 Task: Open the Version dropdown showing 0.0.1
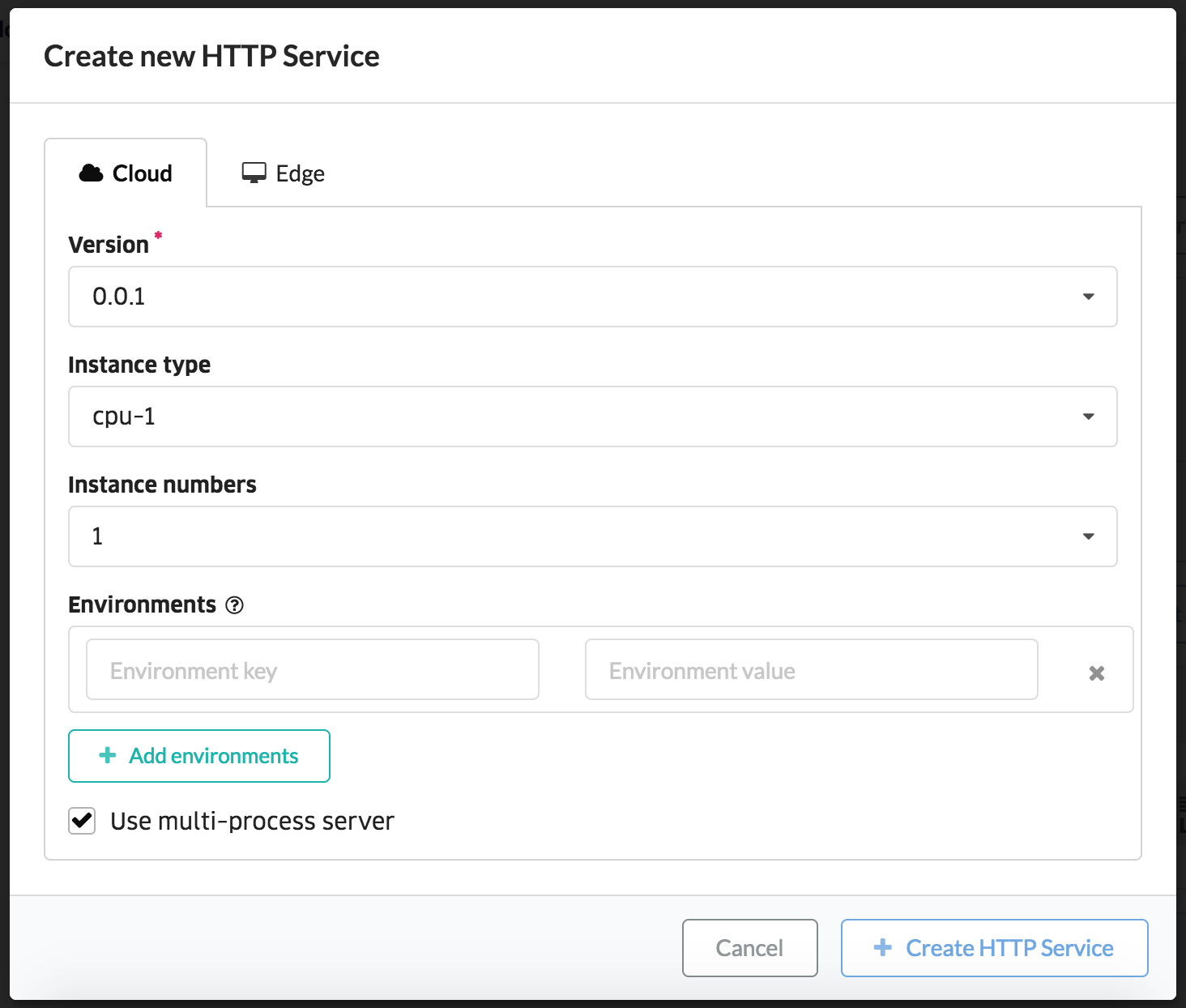coord(593,297)
